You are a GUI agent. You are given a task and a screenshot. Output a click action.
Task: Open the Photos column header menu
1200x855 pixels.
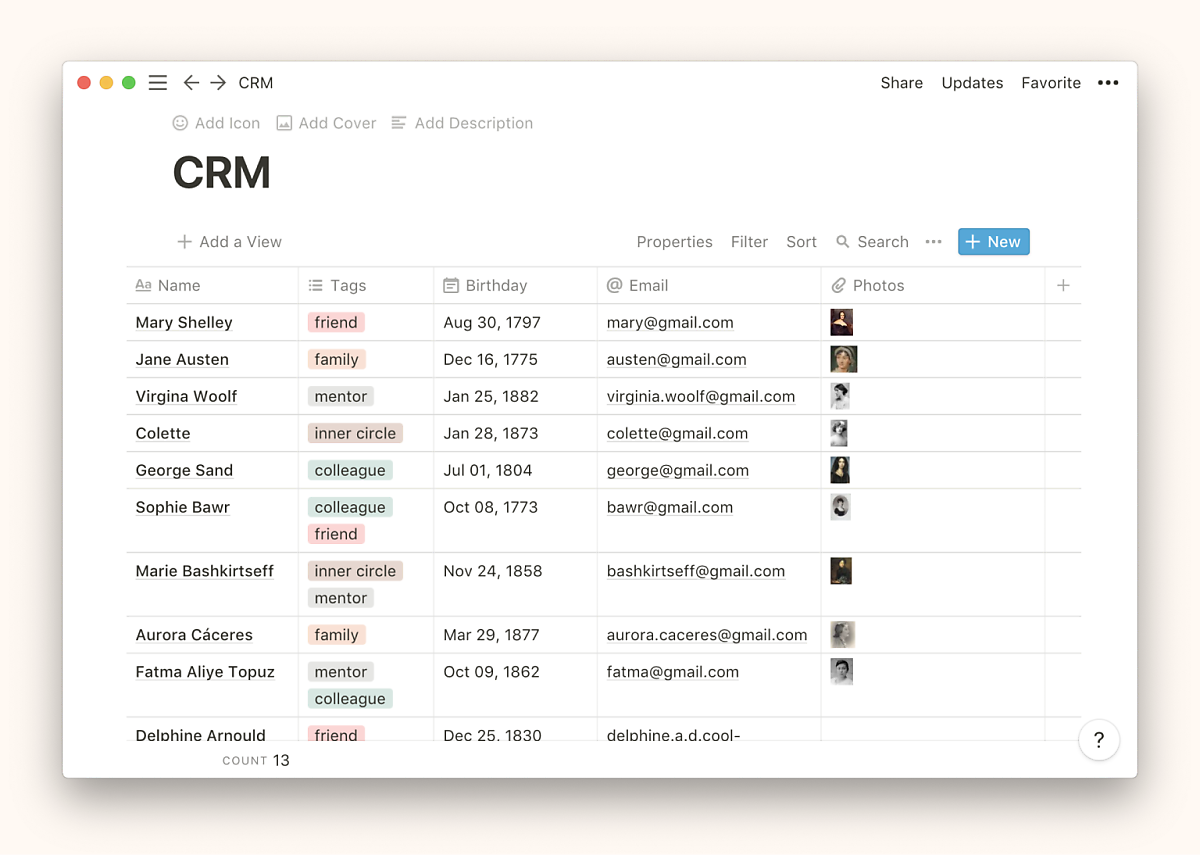point(933,286)
